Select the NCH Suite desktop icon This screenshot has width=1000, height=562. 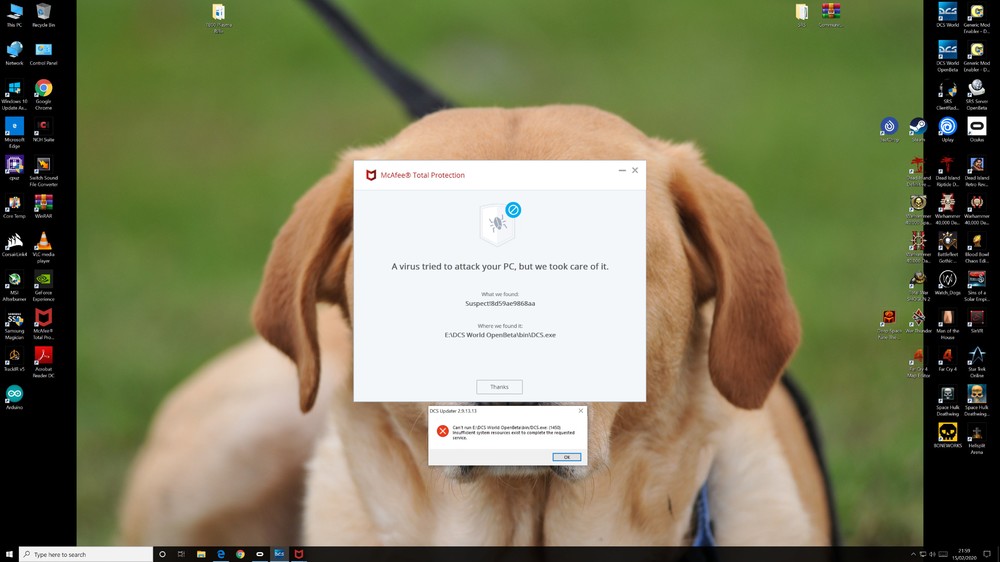pos(43,130)
